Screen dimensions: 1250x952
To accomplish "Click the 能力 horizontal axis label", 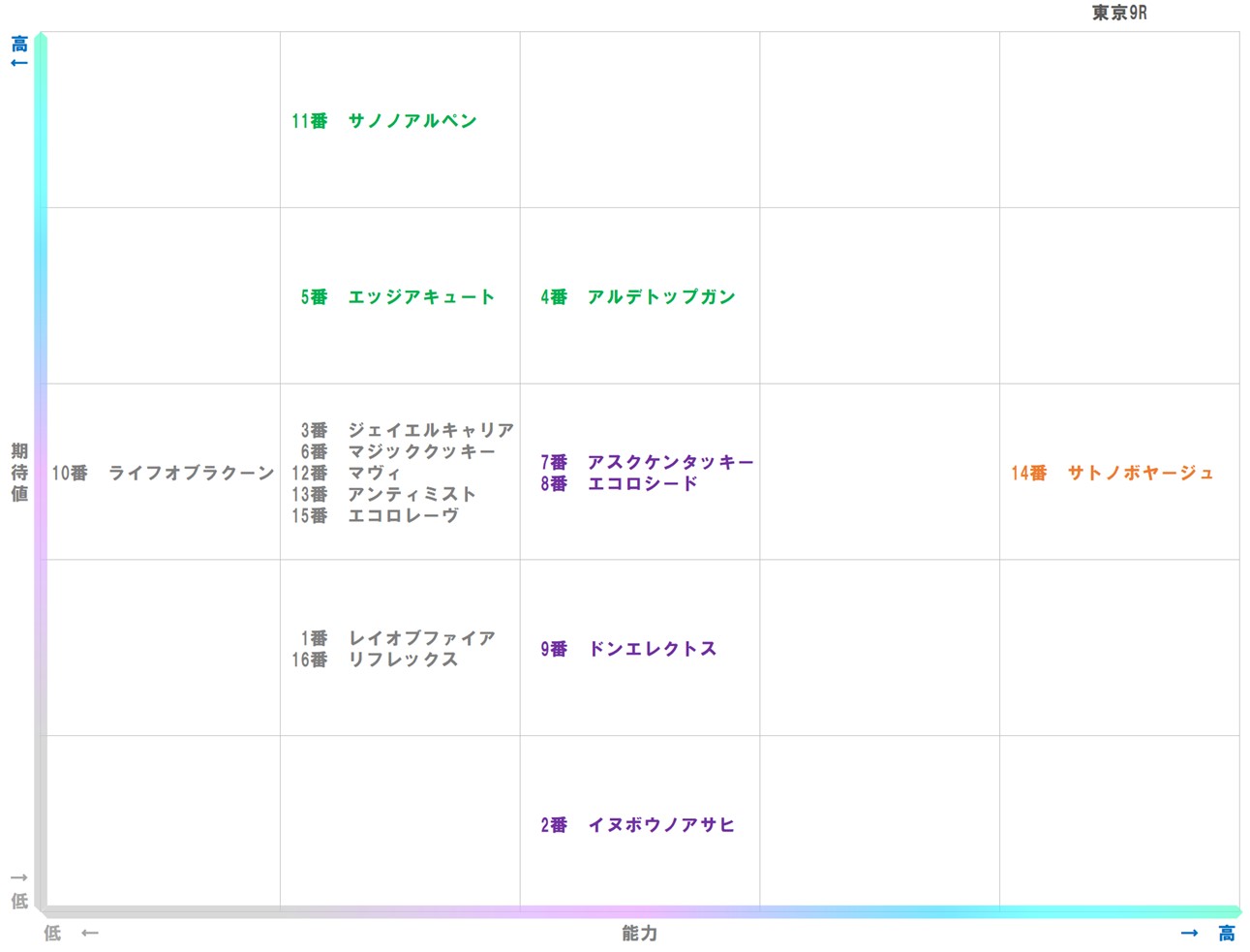I will pyautogui.click(x=638, y=934).
